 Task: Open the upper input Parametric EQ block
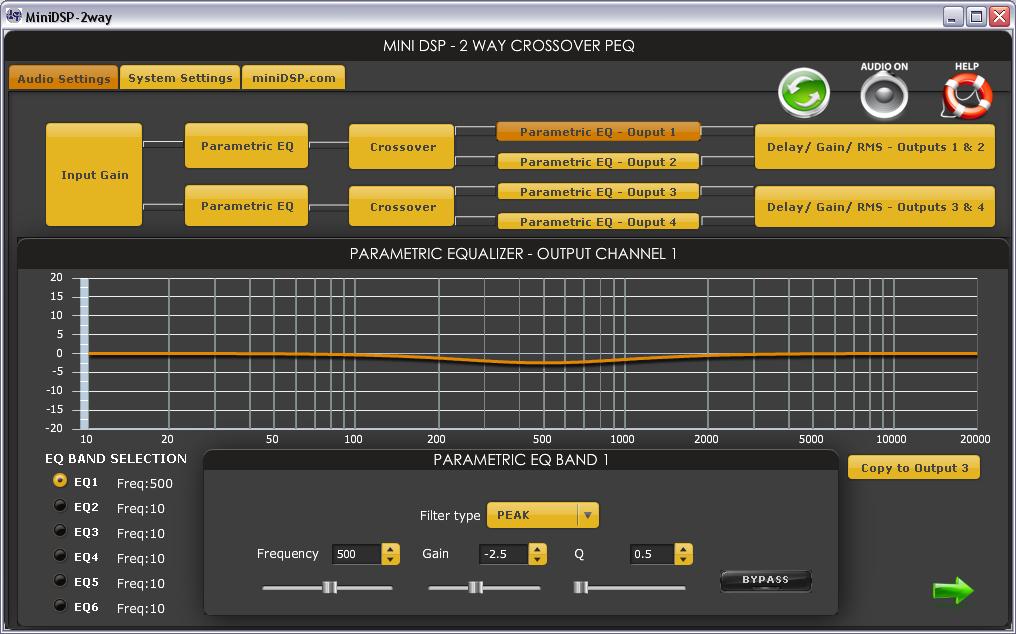point(247,146)
